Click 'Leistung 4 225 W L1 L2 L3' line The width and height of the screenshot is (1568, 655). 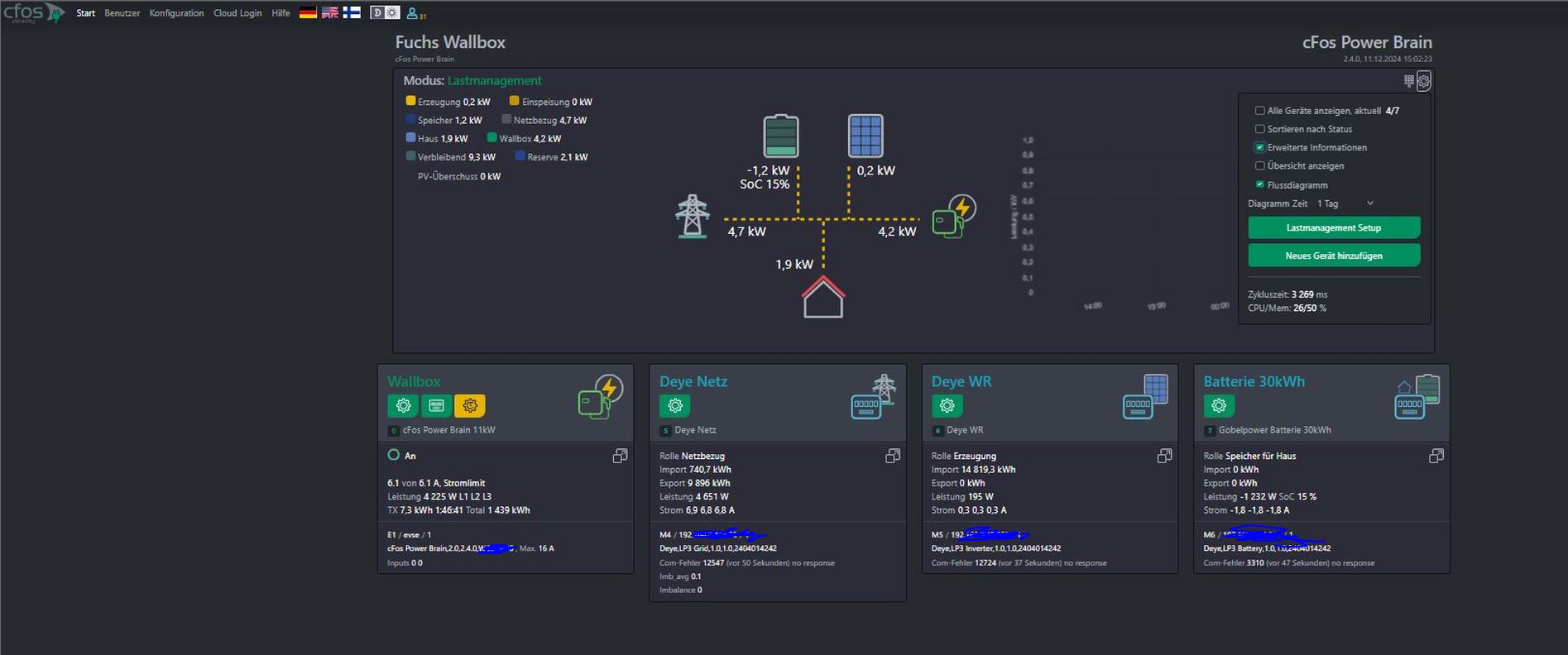[439, 497]
